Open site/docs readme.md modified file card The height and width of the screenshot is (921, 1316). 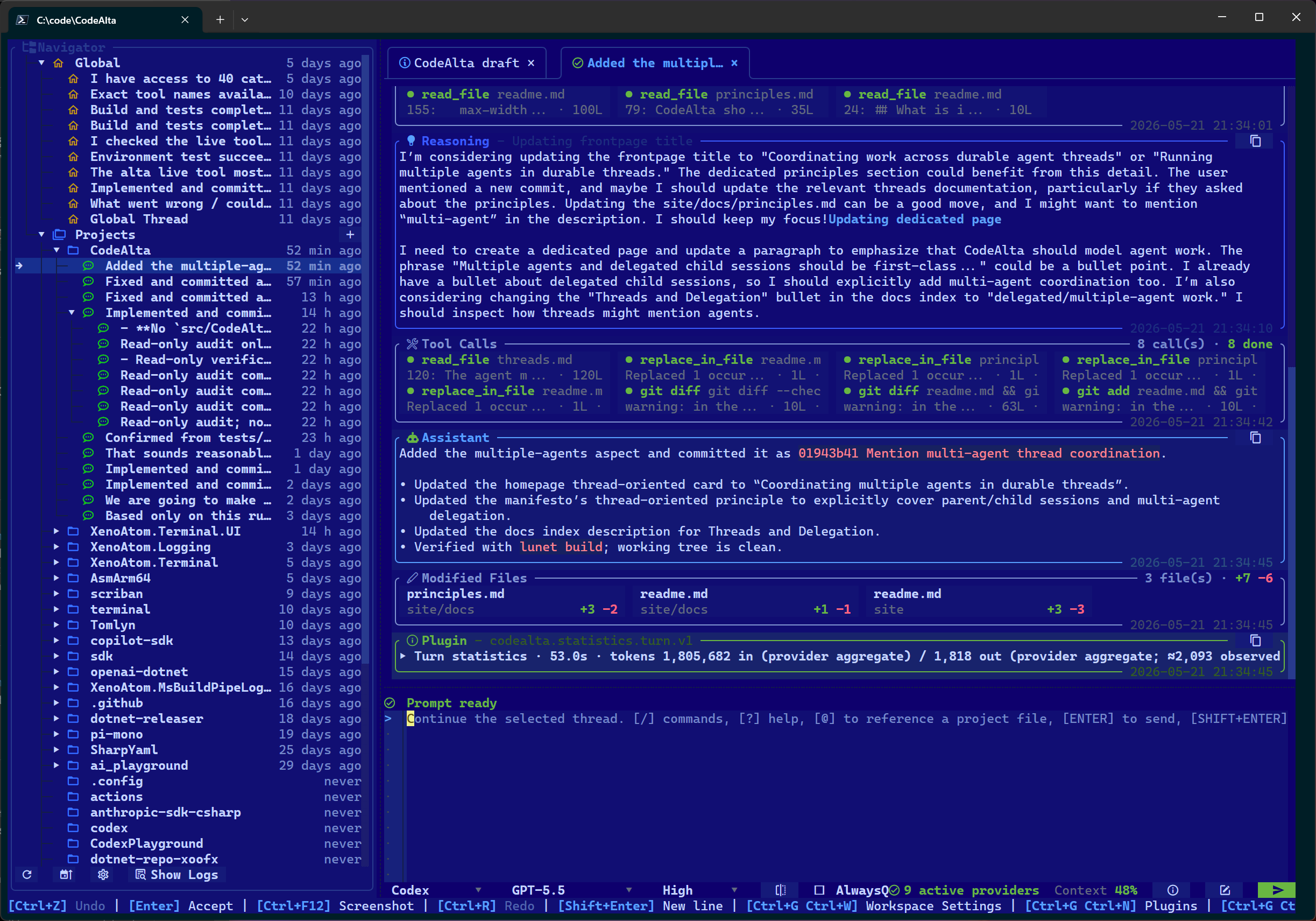coord(746,601)
